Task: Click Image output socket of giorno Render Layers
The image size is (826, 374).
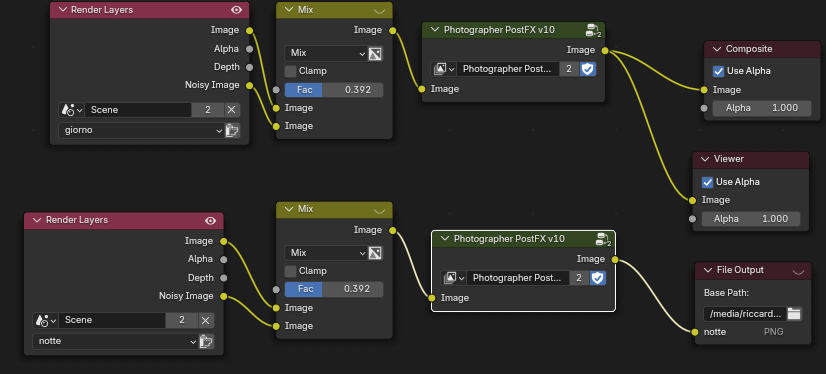Action: click(x=249, y=31)
